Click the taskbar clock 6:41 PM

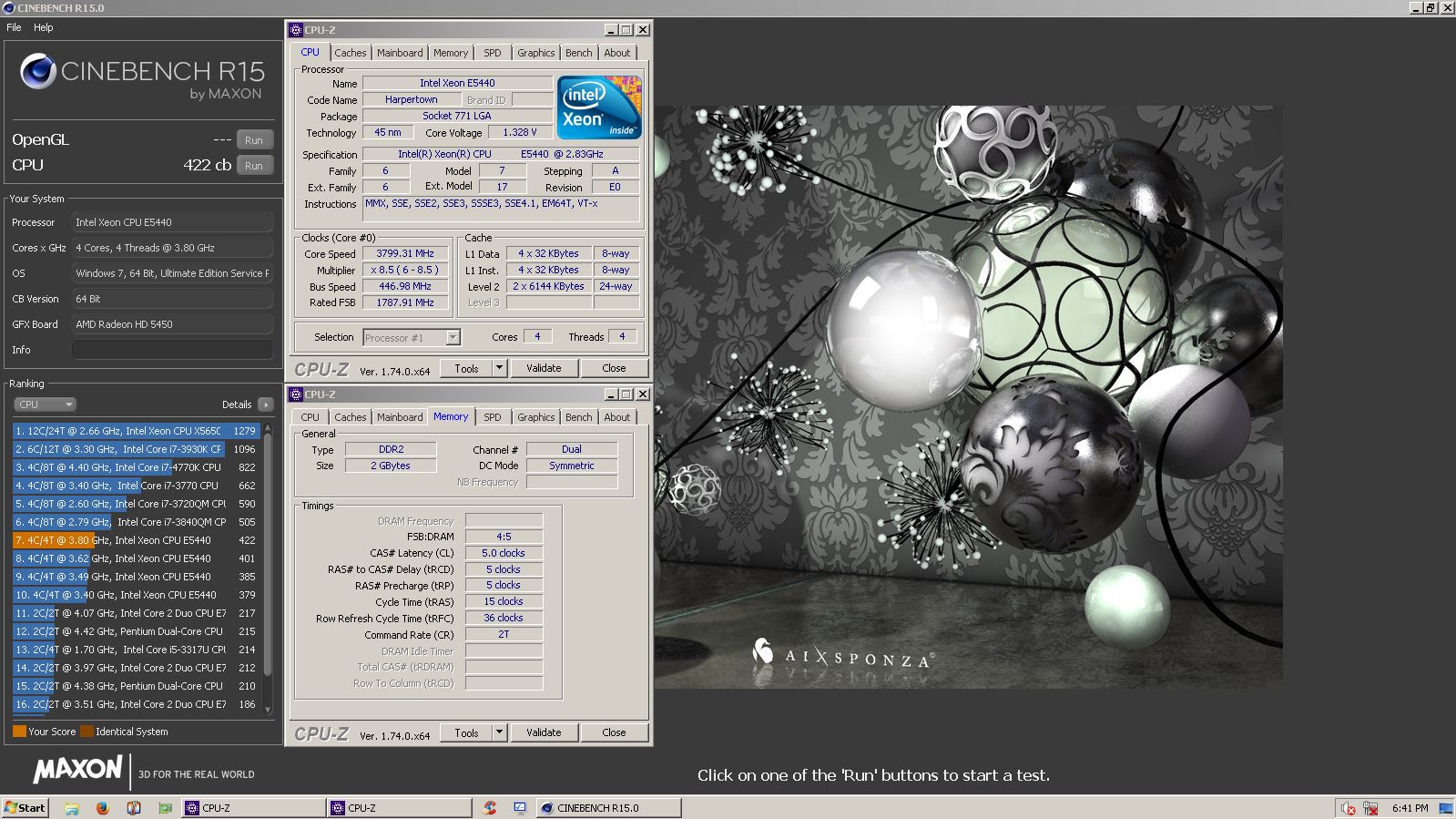(1410, 808)
